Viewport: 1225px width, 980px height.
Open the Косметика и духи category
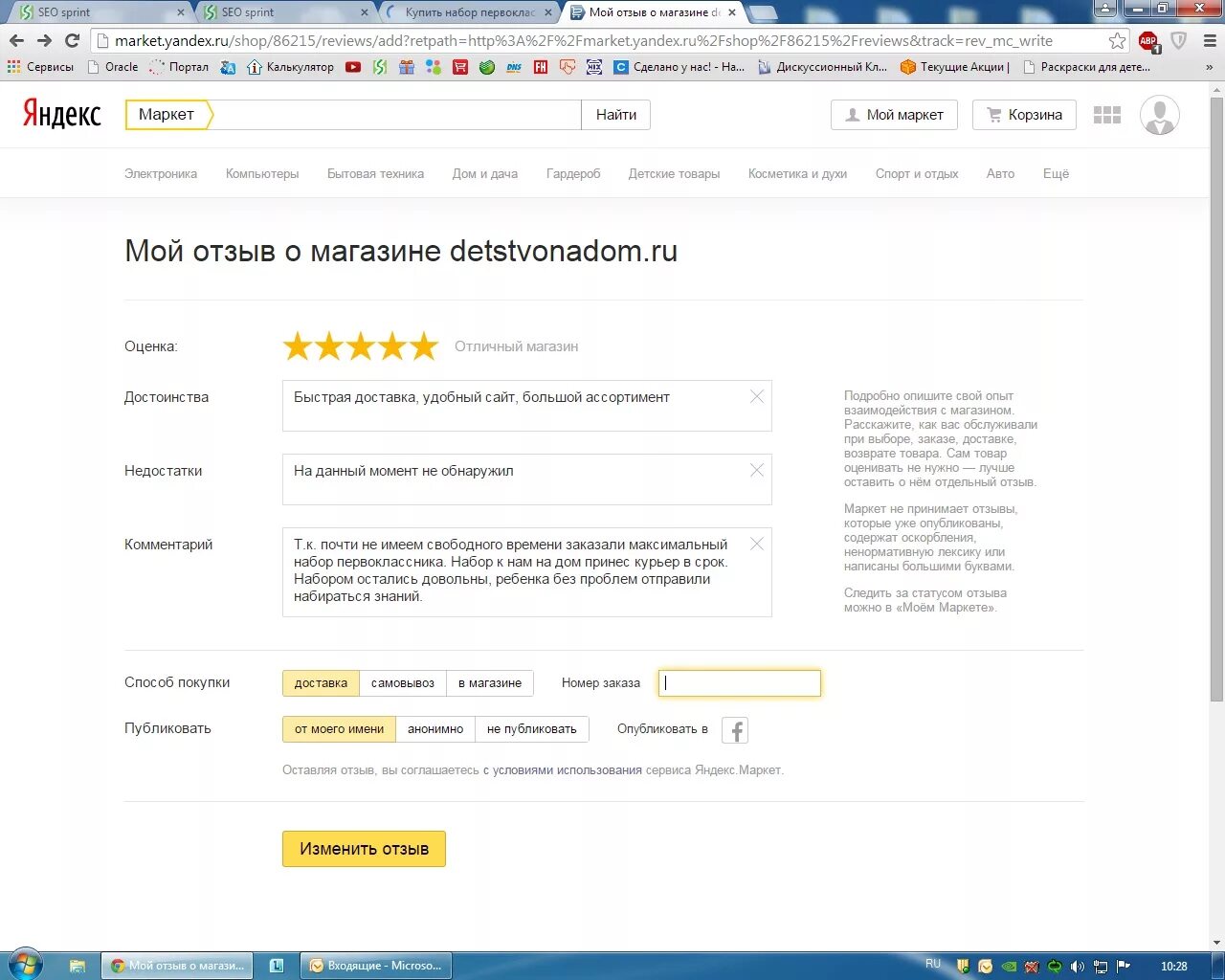tap(797, 173)
